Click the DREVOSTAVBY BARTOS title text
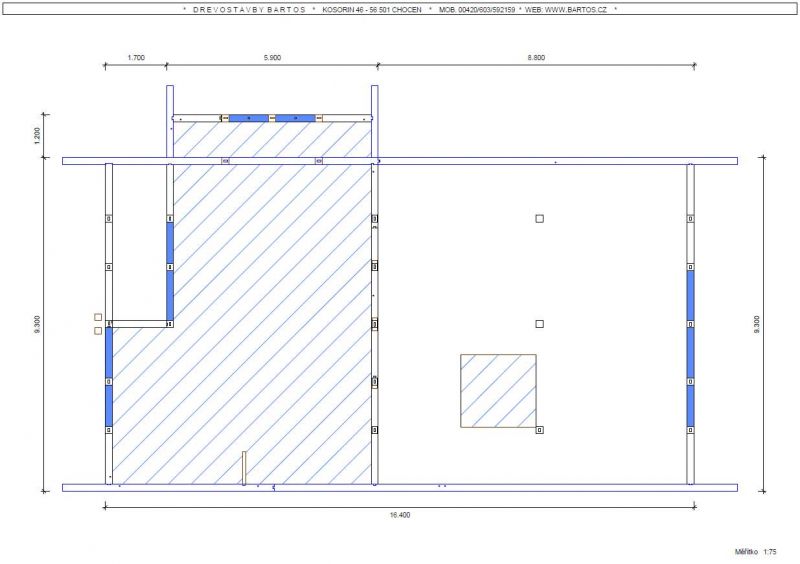Image resolution: width=800 pixels, height=564 pixels. tap(249, 9)
